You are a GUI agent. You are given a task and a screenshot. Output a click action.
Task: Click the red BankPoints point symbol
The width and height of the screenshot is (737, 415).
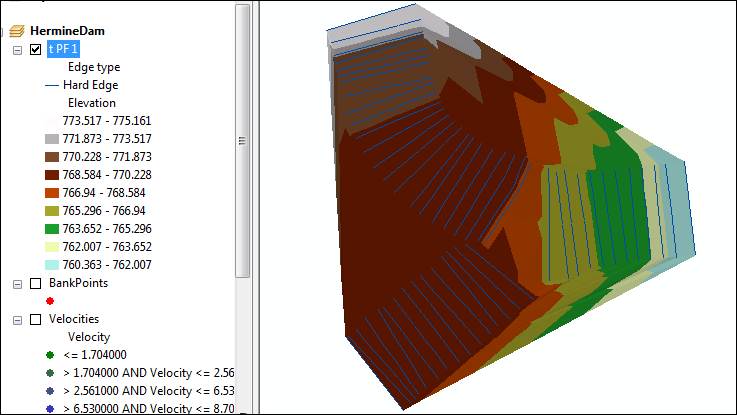[50, 300]
